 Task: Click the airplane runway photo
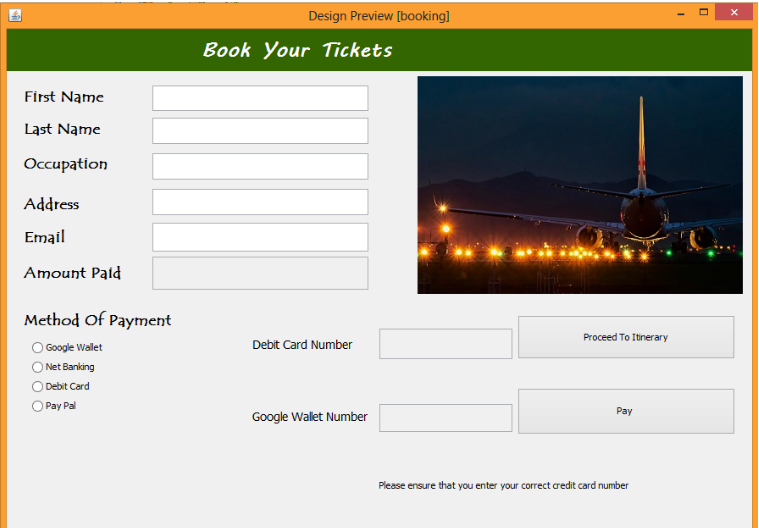[580, 185]
